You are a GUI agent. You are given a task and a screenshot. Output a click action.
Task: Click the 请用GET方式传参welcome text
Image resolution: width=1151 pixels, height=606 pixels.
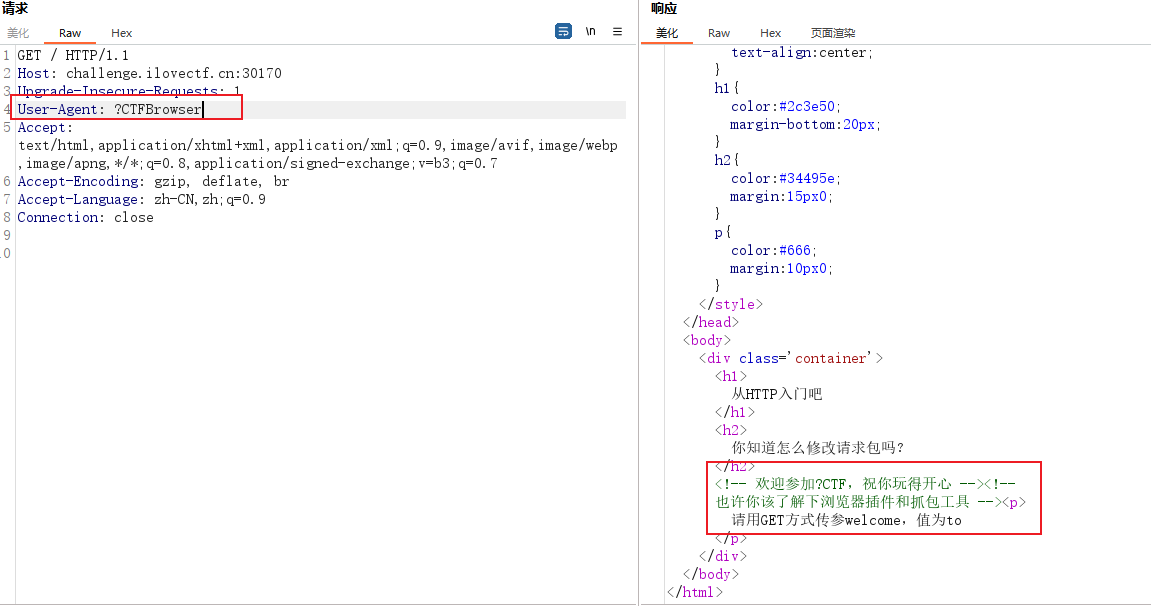tap(846, 520)
